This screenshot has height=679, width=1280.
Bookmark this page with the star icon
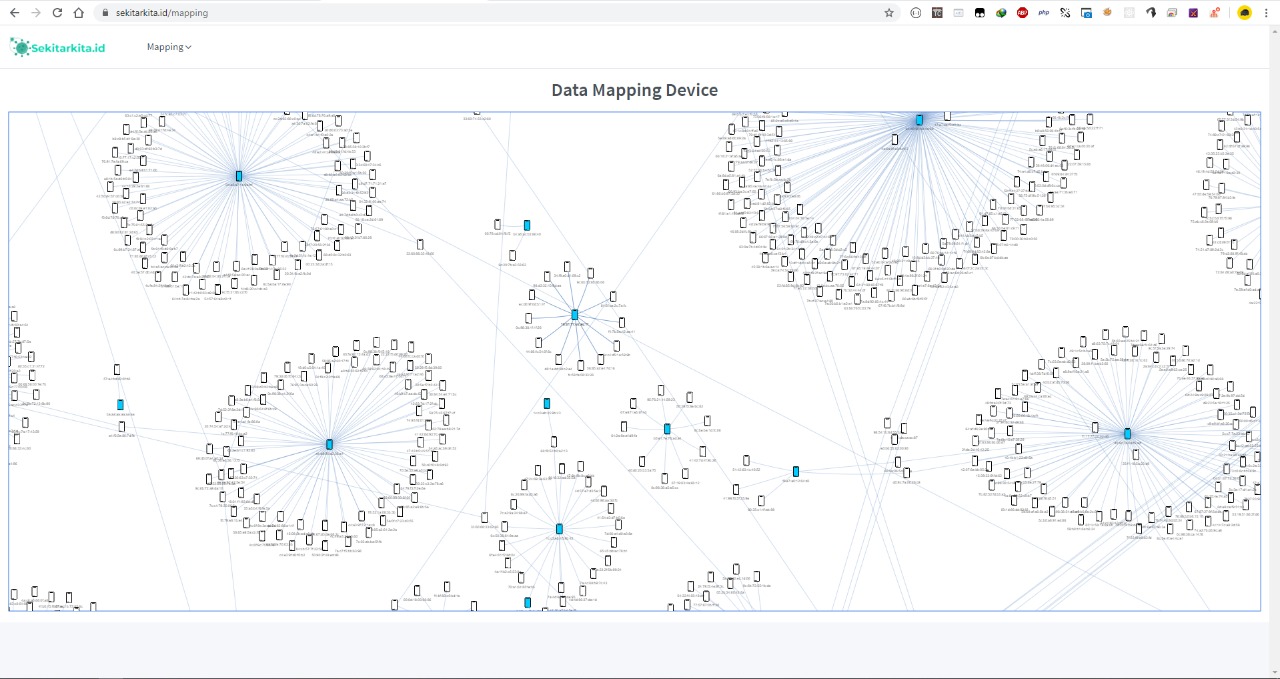click(889, 13)
